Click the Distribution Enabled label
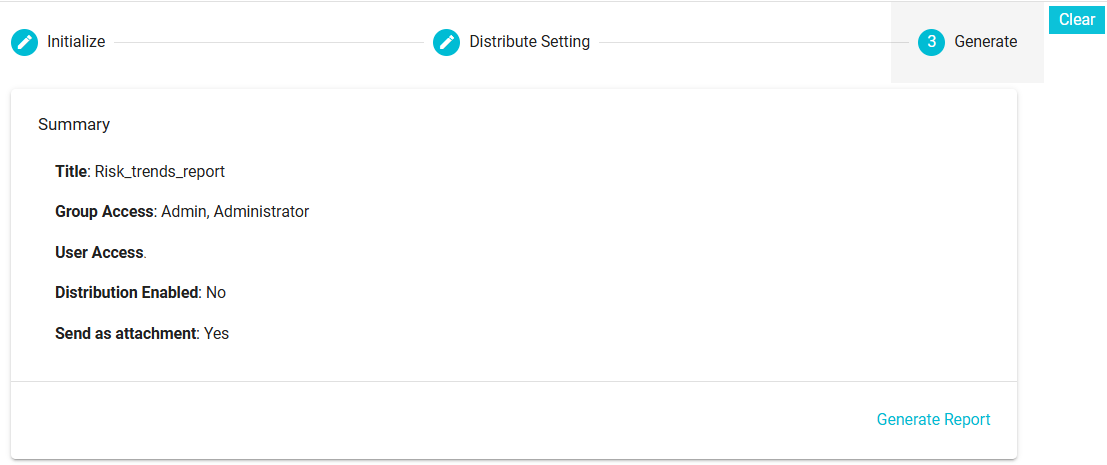This screenshot has height=465, width=1107. coord(127,292)
